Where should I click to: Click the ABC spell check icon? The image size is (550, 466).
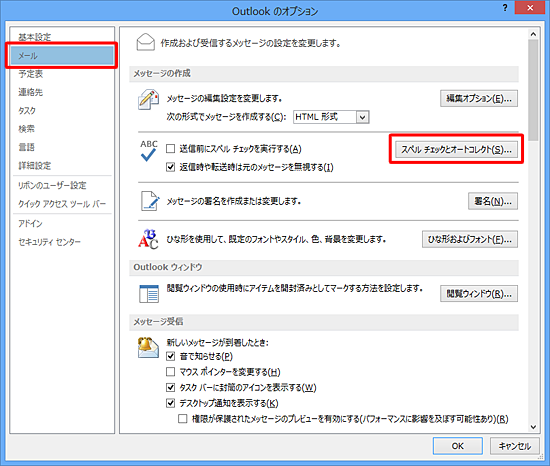149,151
